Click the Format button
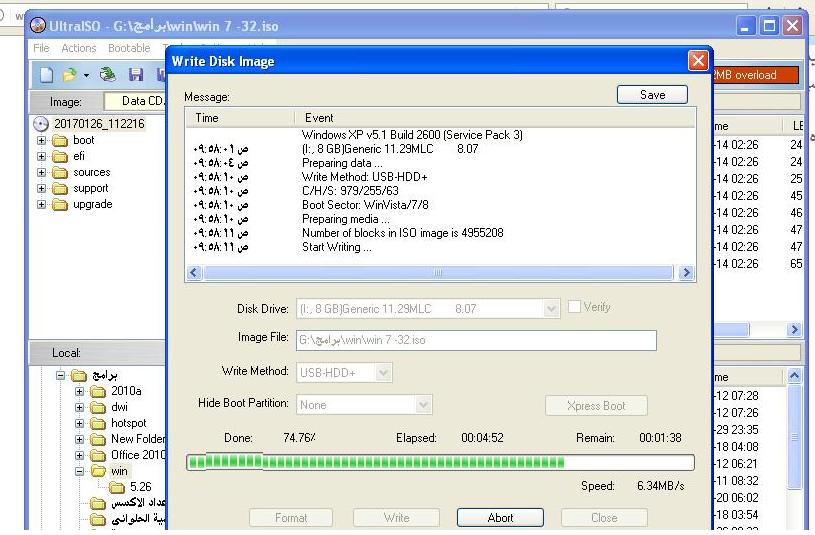Image resolution: width=815 pixels, height=535 pixels. 291,518
